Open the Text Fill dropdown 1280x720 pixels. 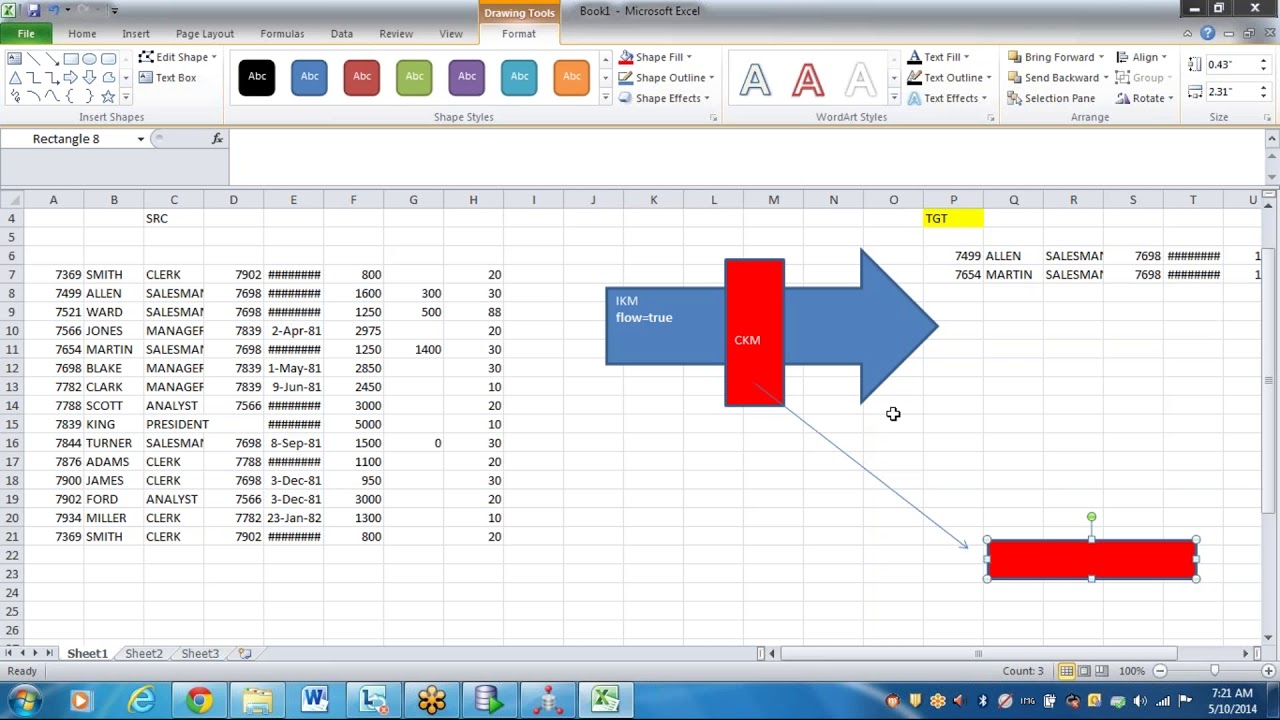(x=938, y=57)
